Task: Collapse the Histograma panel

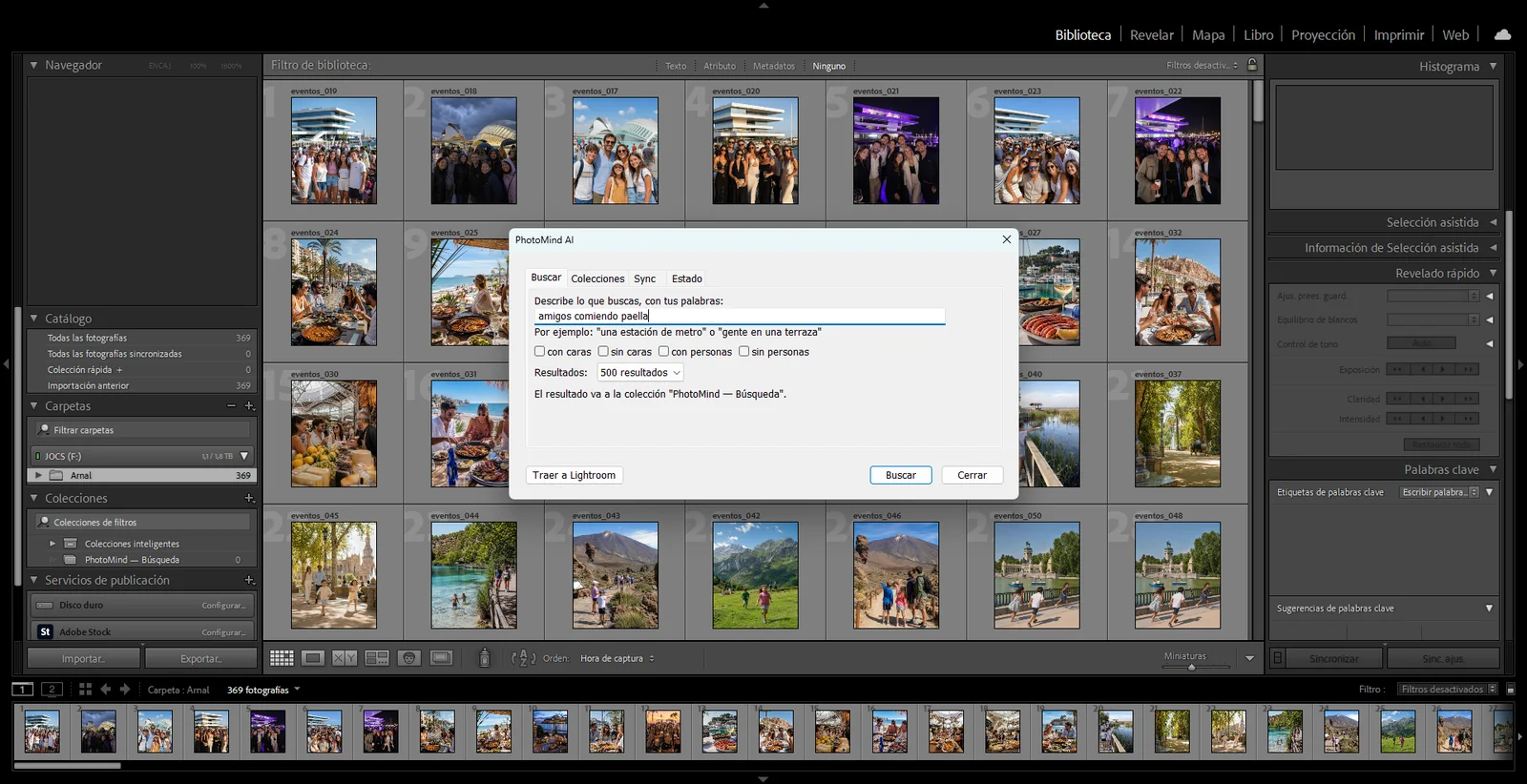Action: [1493, 66]
